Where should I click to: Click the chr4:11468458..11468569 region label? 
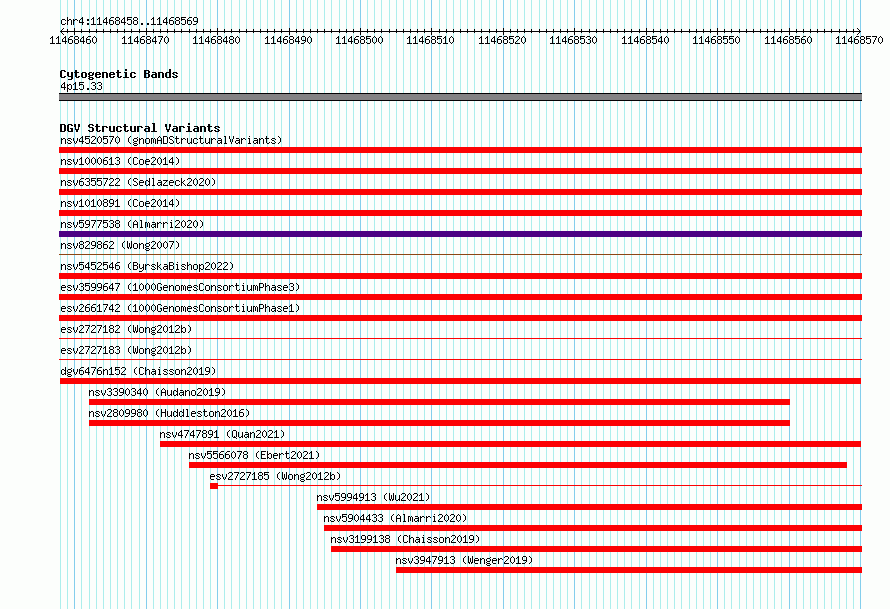(129, 22)
